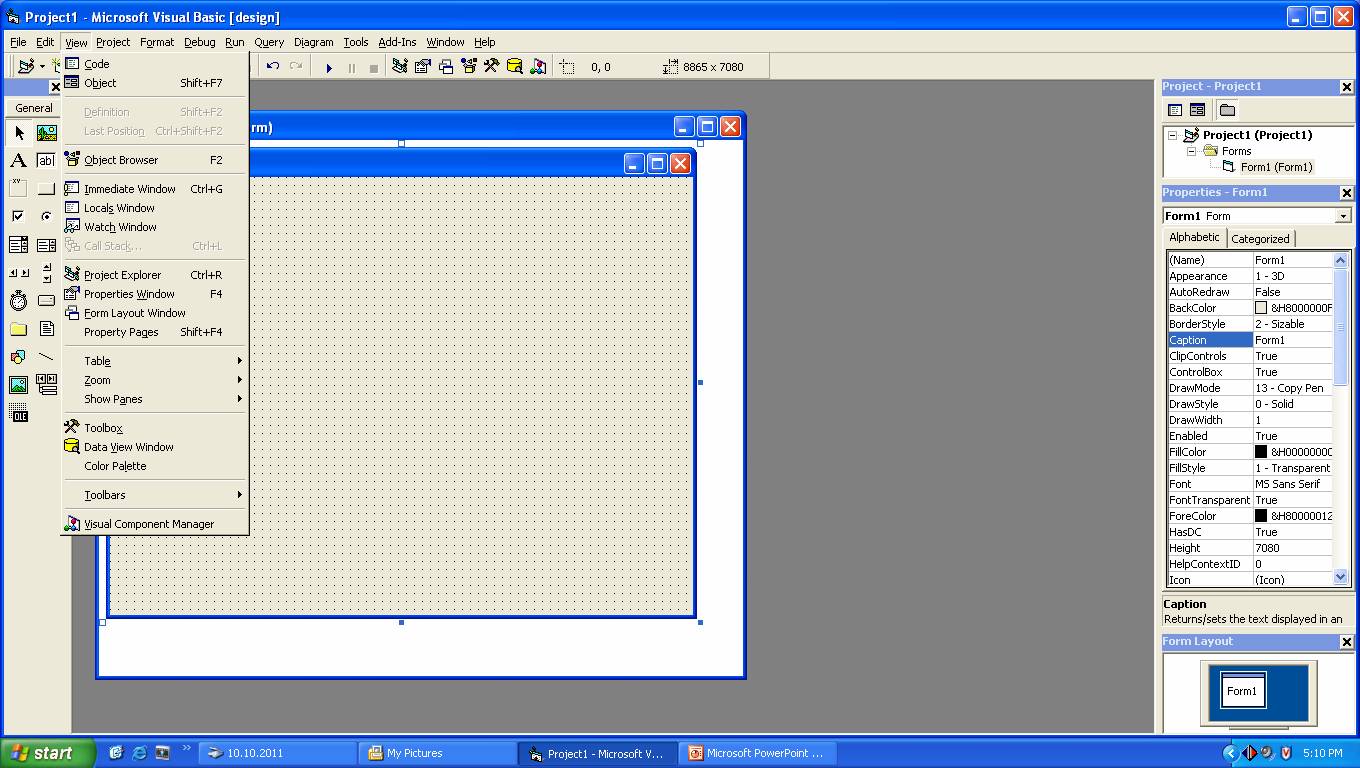
Task: Select the Label control tool
Action: tap(18, 160)
